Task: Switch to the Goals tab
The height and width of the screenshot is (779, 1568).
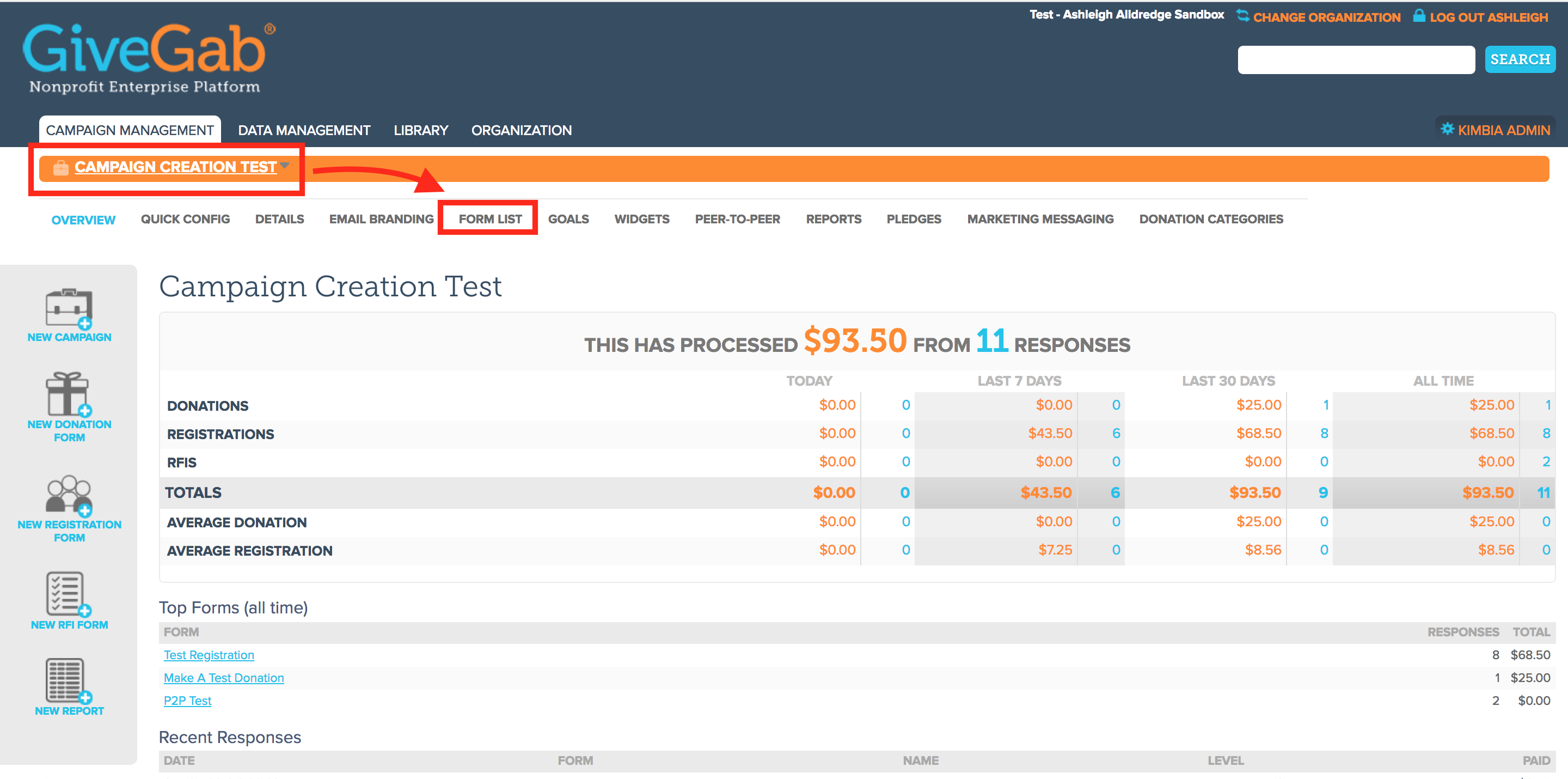Action: click(568, 220)
